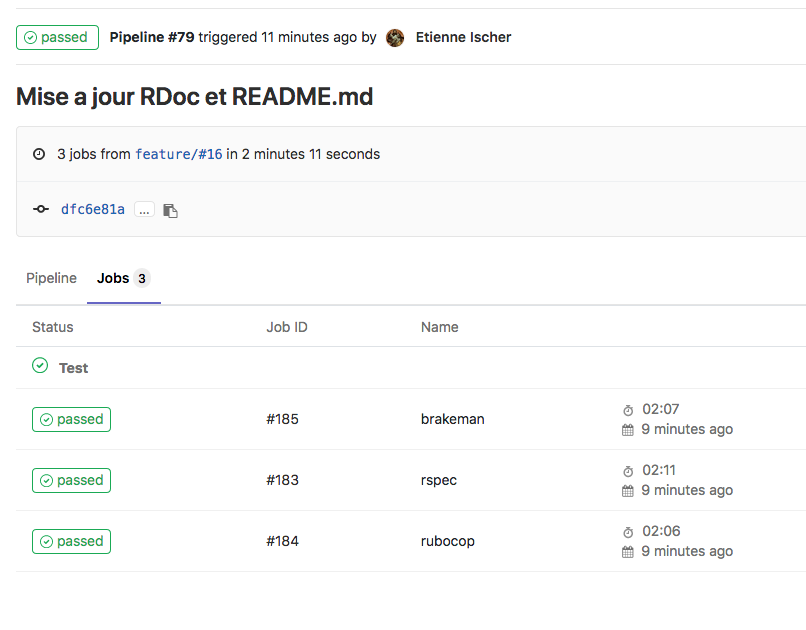Screen dimensions: 806x630
Task: Click the rubocop duration stopwatch icon
Action: tap(628, 532)
